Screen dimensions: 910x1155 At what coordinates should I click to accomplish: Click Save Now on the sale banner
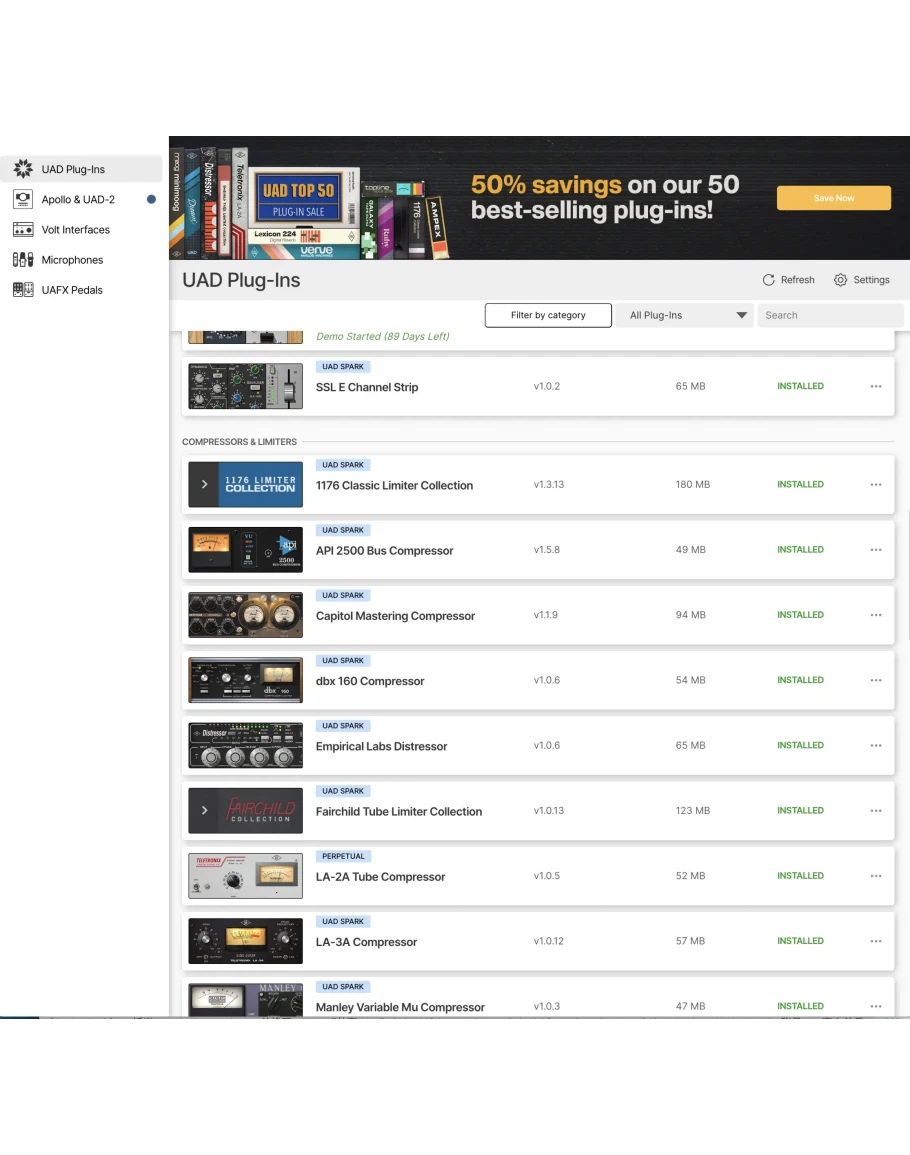[833, 197]
